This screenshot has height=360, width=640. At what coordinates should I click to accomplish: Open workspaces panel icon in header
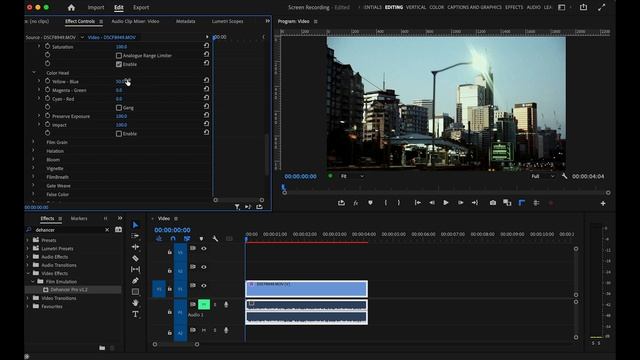[562, 7]
